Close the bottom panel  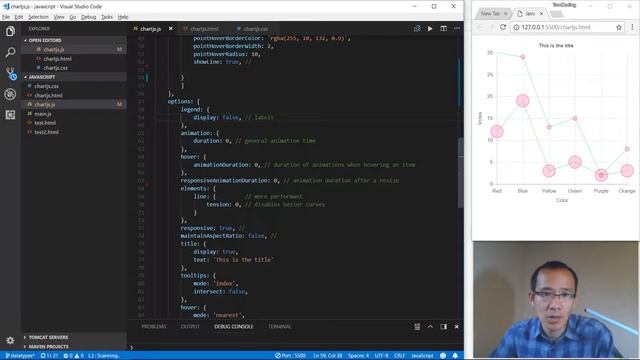pyautogui.click(x=457, y=327)
